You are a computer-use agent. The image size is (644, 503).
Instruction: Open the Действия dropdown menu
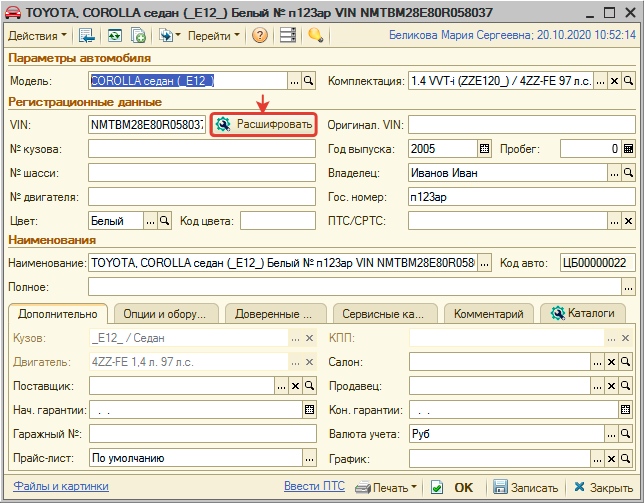pos(37,36)
